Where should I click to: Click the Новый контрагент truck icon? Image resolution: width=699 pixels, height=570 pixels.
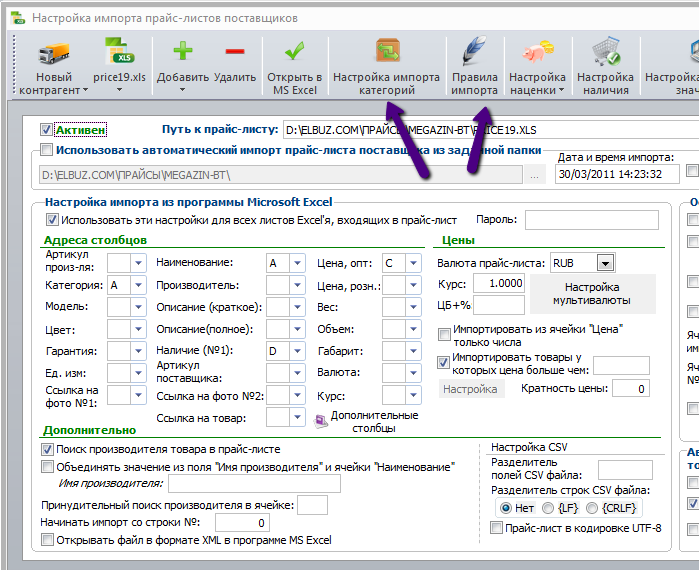pos(54,53)
